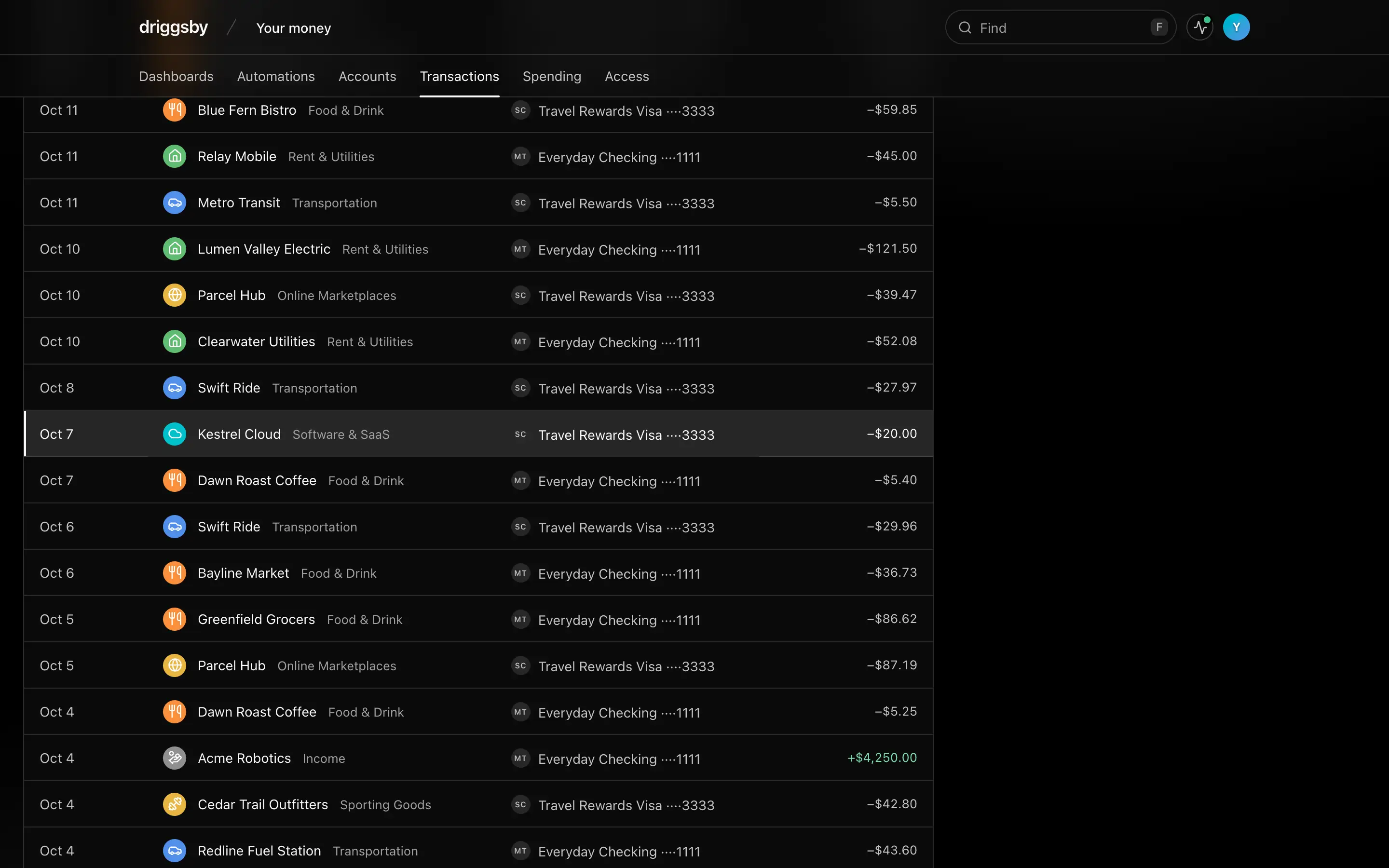
Task: Click the search magnifier icon in Find box
Action: click(966, 27)
